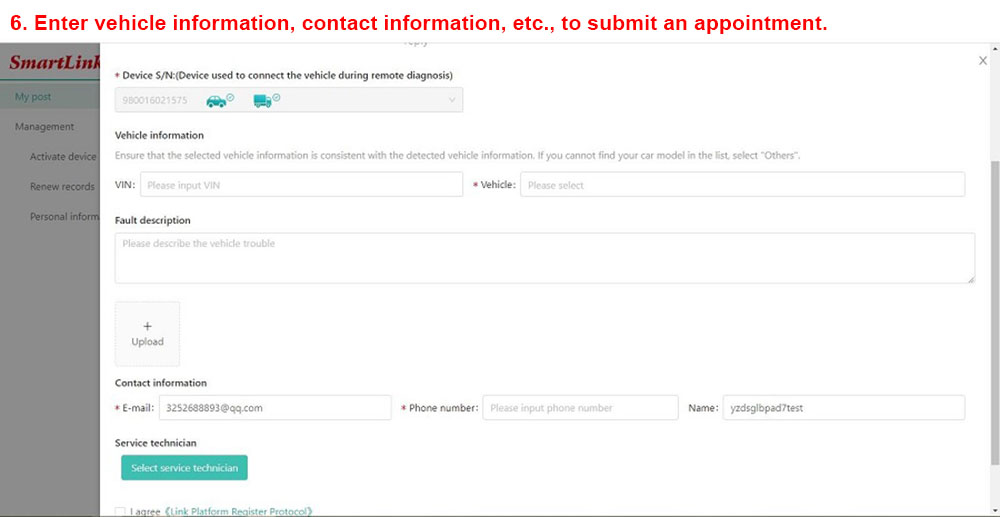Viewport: 1000px width, 517px height.
Task: Click into the Fault description text area
Action: point(545,258)
